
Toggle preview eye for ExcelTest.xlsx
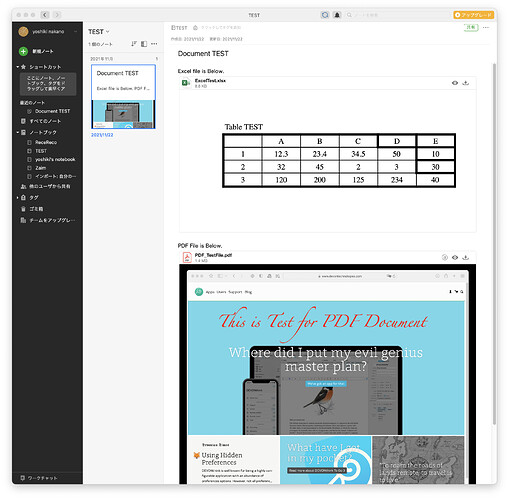pyautogui.click(x=455, y=83)
